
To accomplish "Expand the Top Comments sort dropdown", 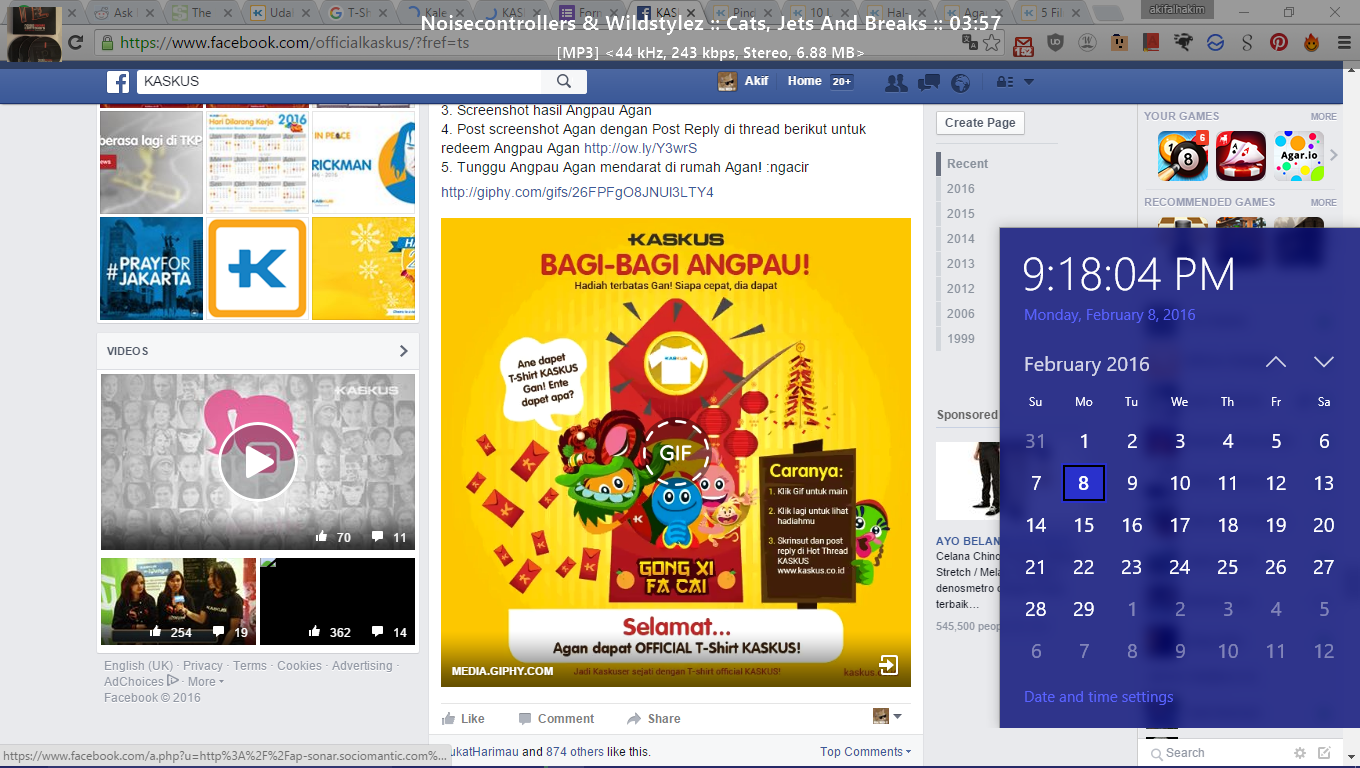I will tap(866, 752).
